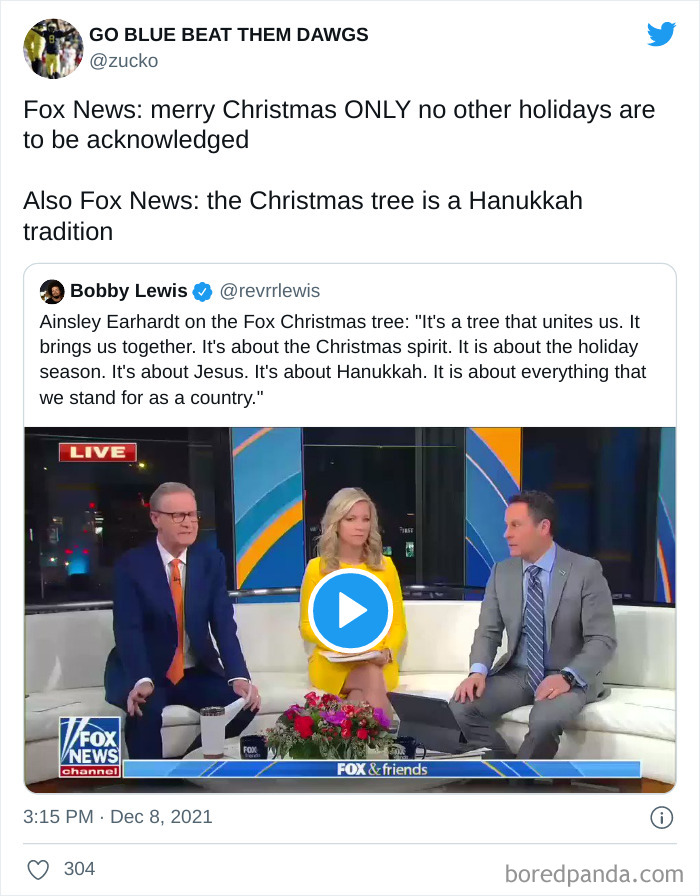
Task: Open the @revrrlewis handle link
Action: pos(270,291)
